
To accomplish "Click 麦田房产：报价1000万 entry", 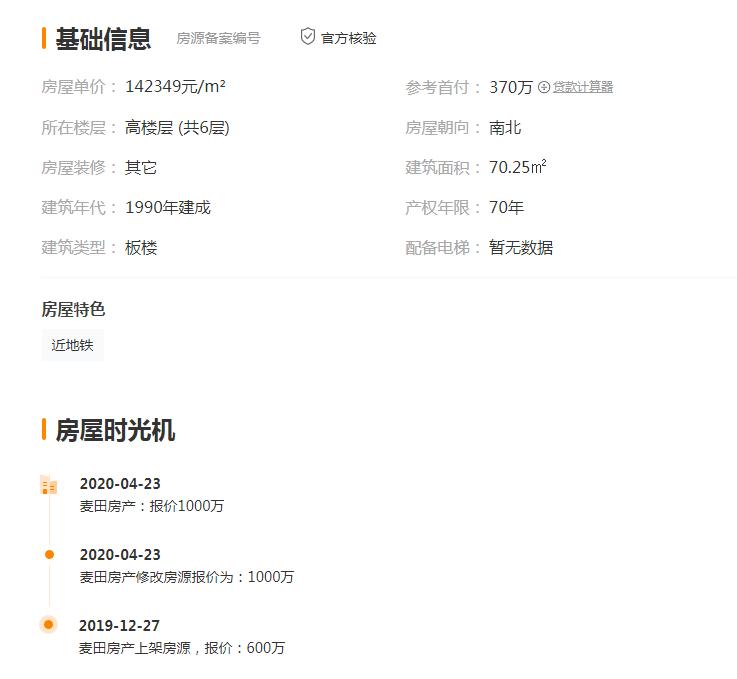I will (151, 506).
